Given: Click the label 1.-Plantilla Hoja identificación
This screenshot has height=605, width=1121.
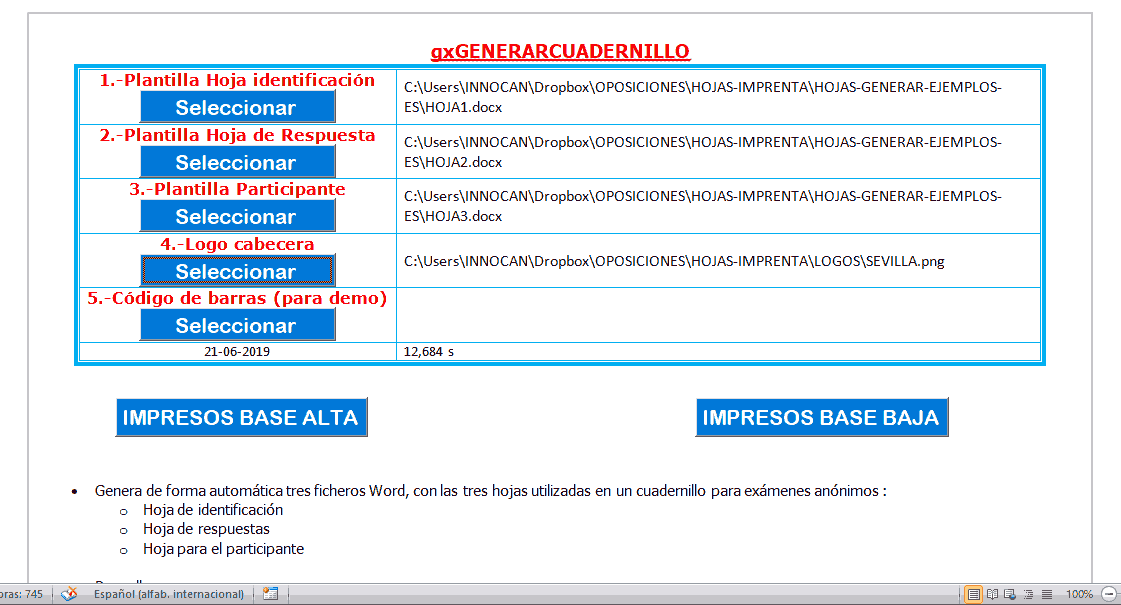Looking at the screenshot, I should click(237, 80).
